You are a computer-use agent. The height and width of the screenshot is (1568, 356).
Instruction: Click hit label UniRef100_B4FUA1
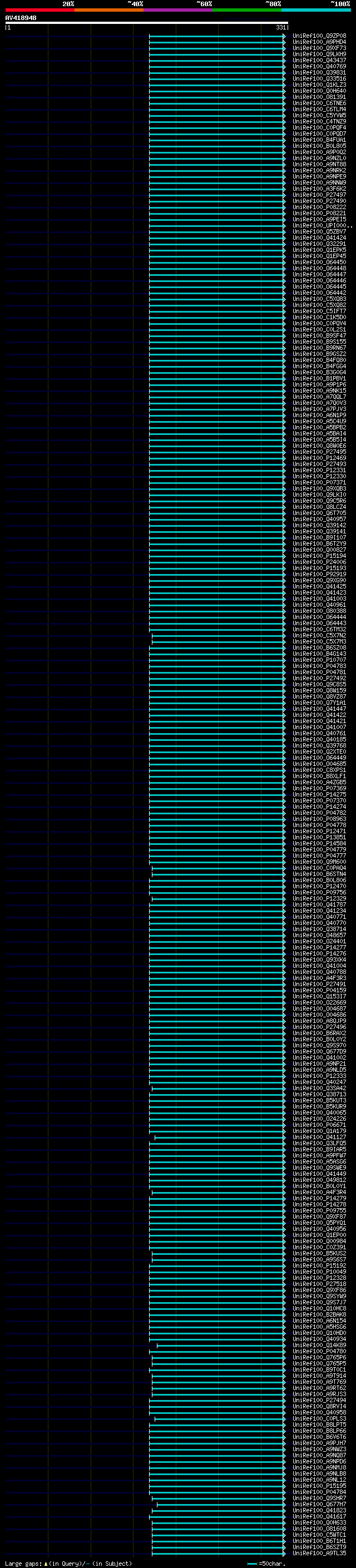click(x=319, y=140)
